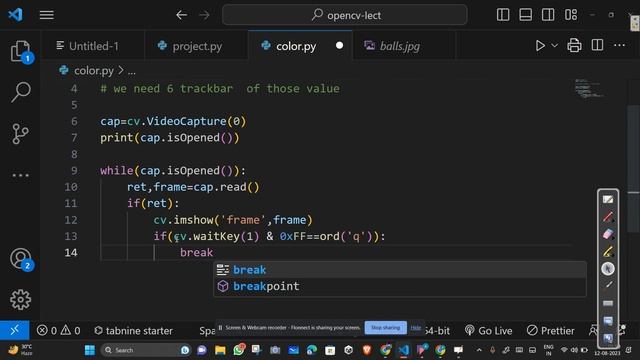Open WhatsApp from the taskbar
The height and width of the screenshot is (360, 640).
coord(239,350)
